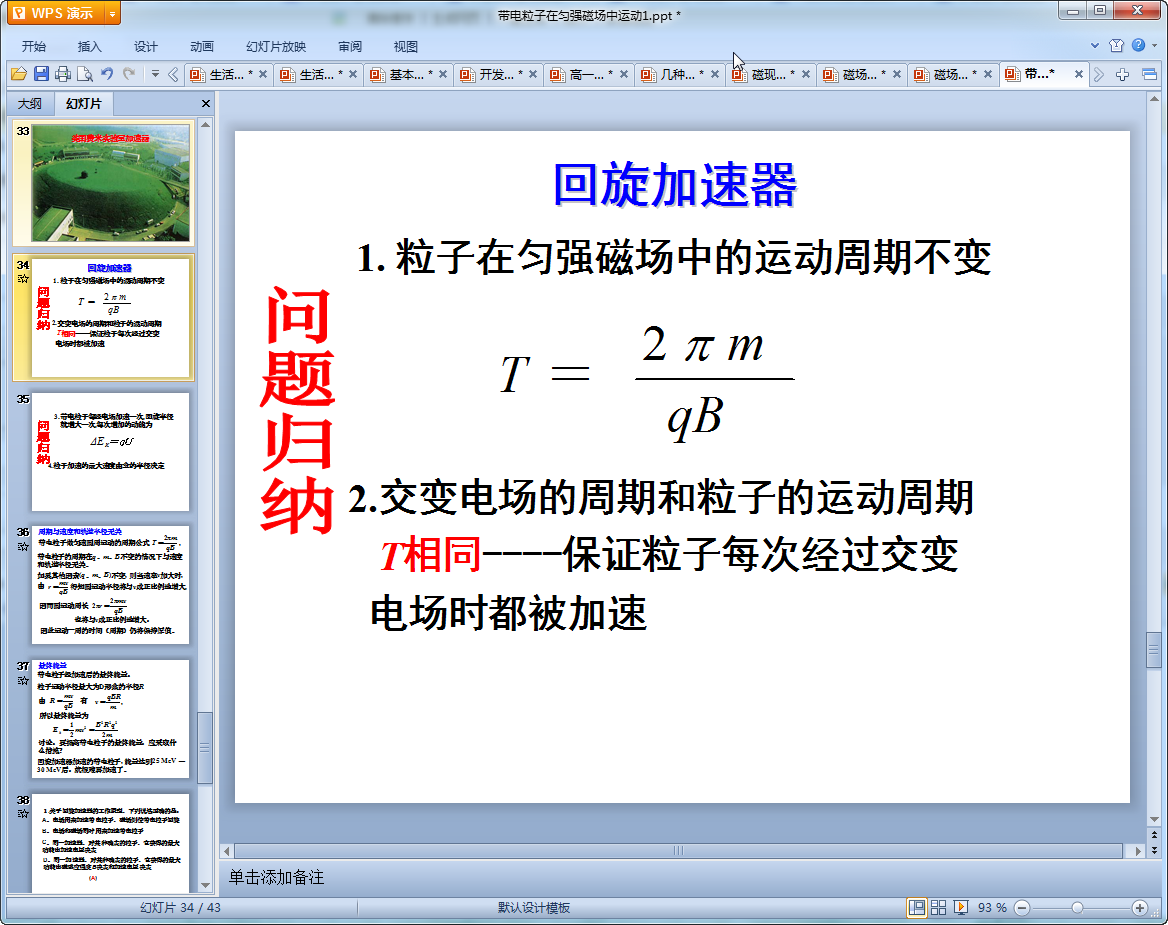The width and height of the screenshot is (1168, 925).
Task: Open the WPS 演示 application menu arrow
Action: pyautogui.click(x=112, y=13)
